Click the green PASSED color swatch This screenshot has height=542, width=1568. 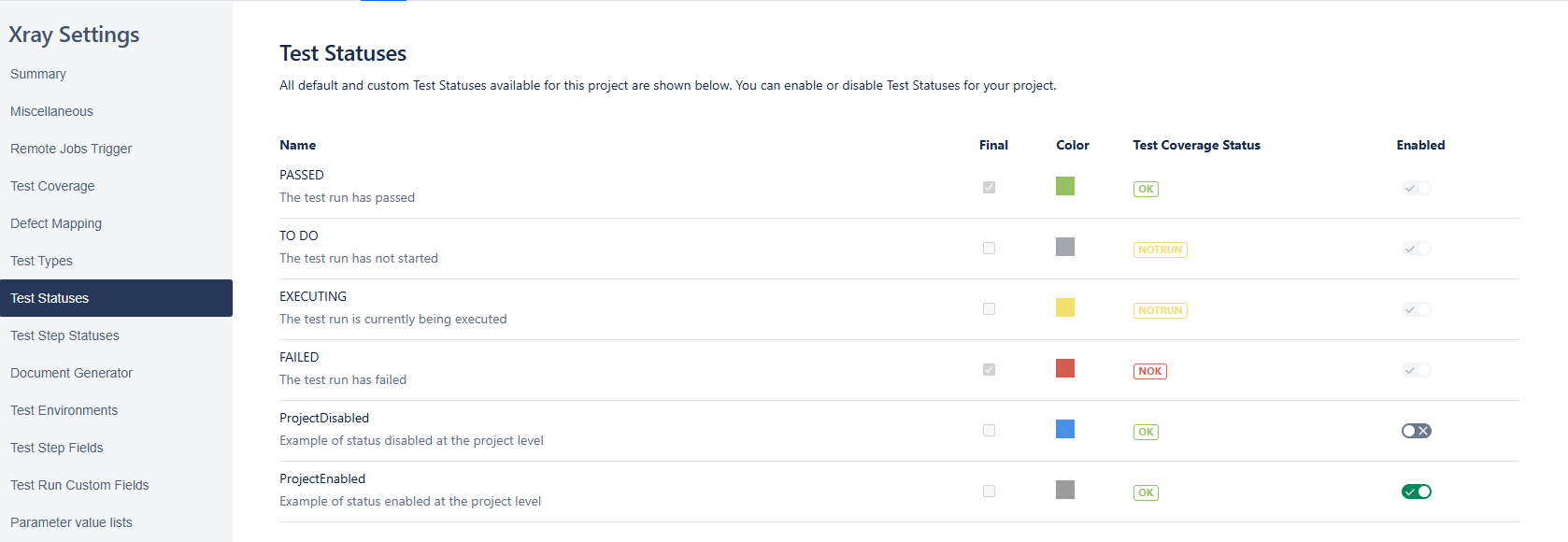(x=1065, y=186)
